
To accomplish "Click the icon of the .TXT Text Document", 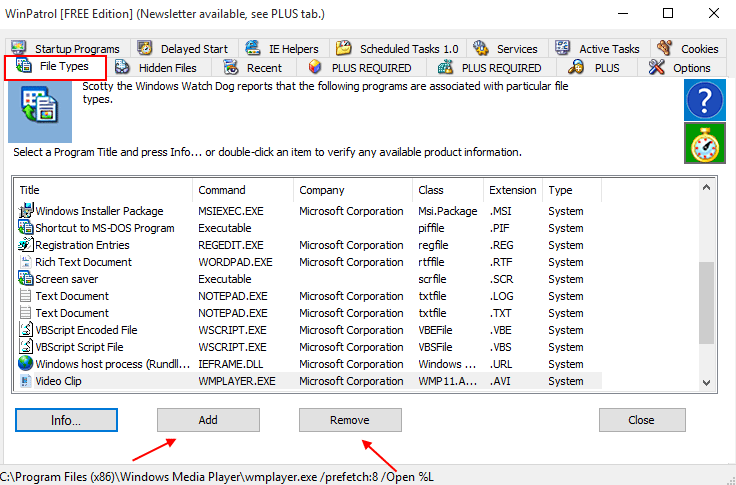I will click(x=25, y=313).
